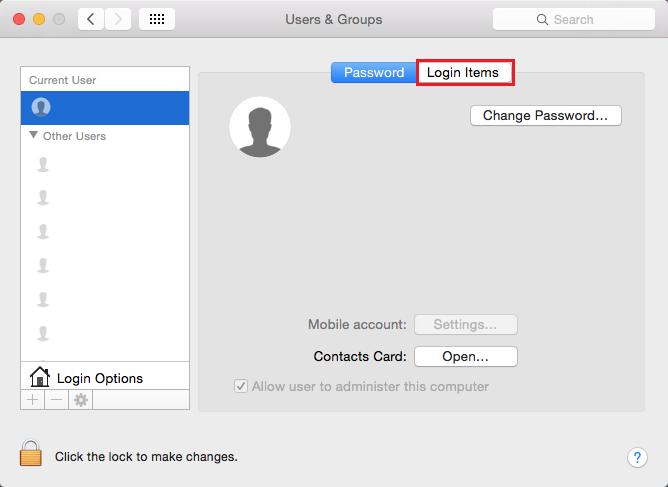Show all preferences with the grid icon

(x=157, y=19)
